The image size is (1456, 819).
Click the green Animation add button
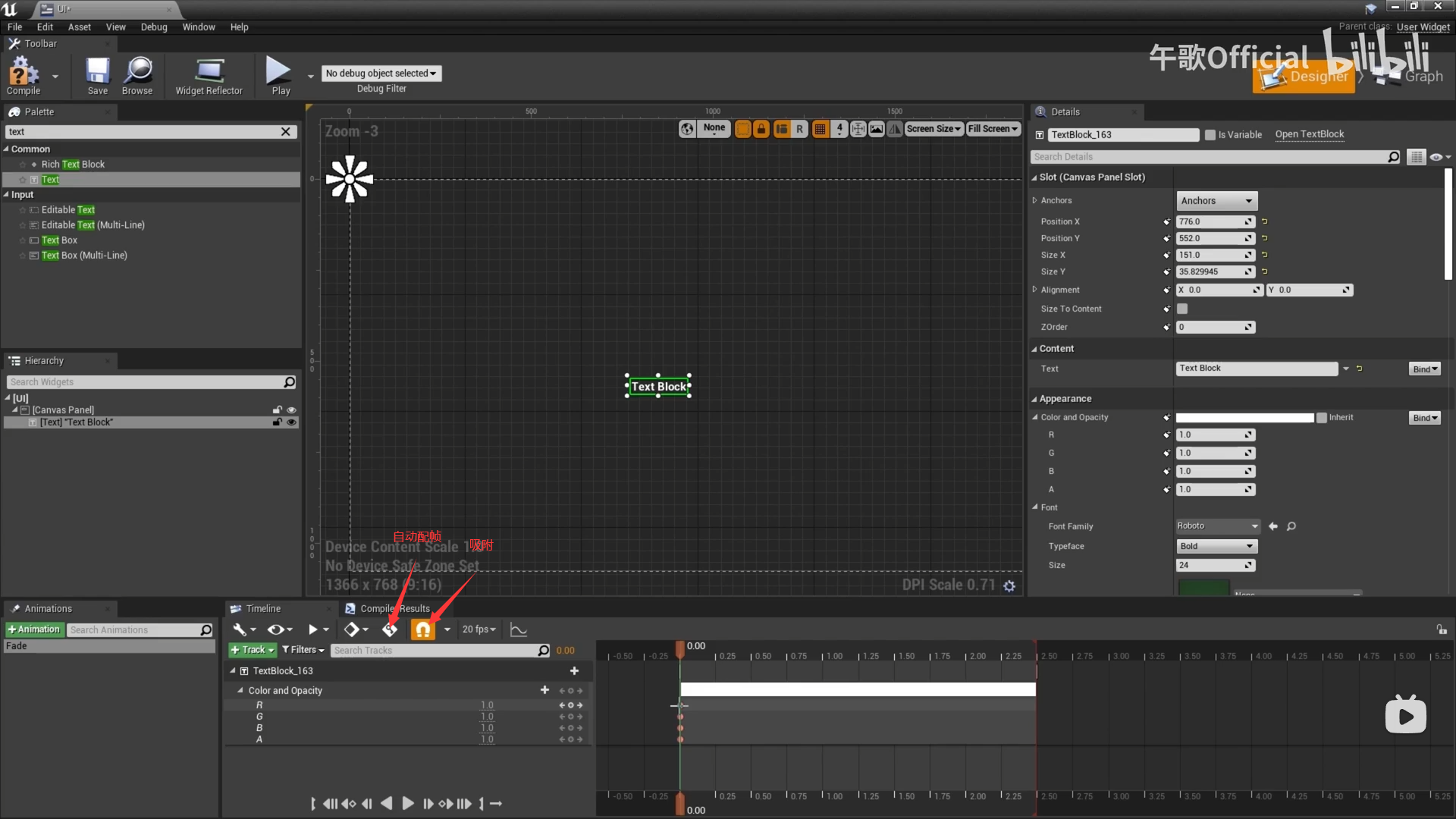(x=33, y=629)
